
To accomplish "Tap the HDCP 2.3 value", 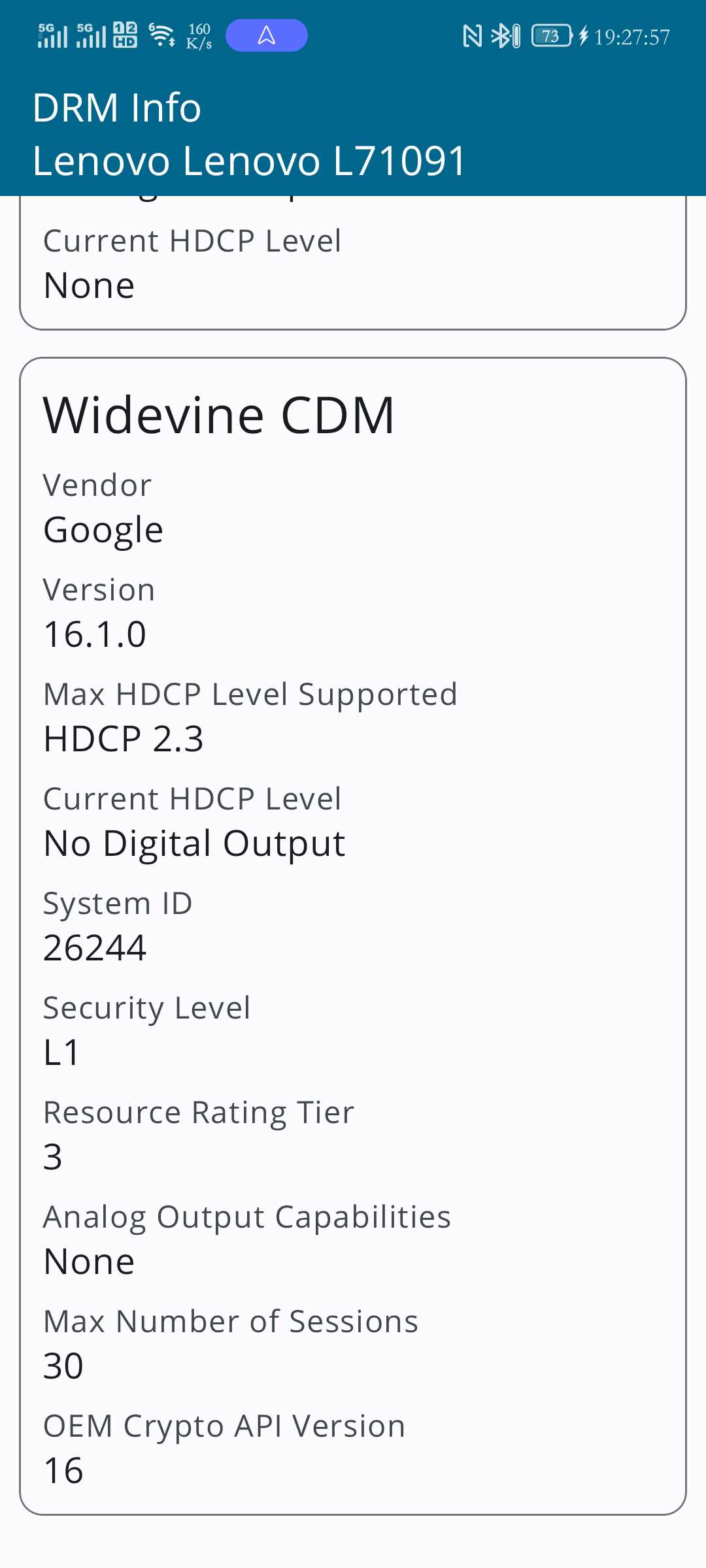I will tap(124, 739).
